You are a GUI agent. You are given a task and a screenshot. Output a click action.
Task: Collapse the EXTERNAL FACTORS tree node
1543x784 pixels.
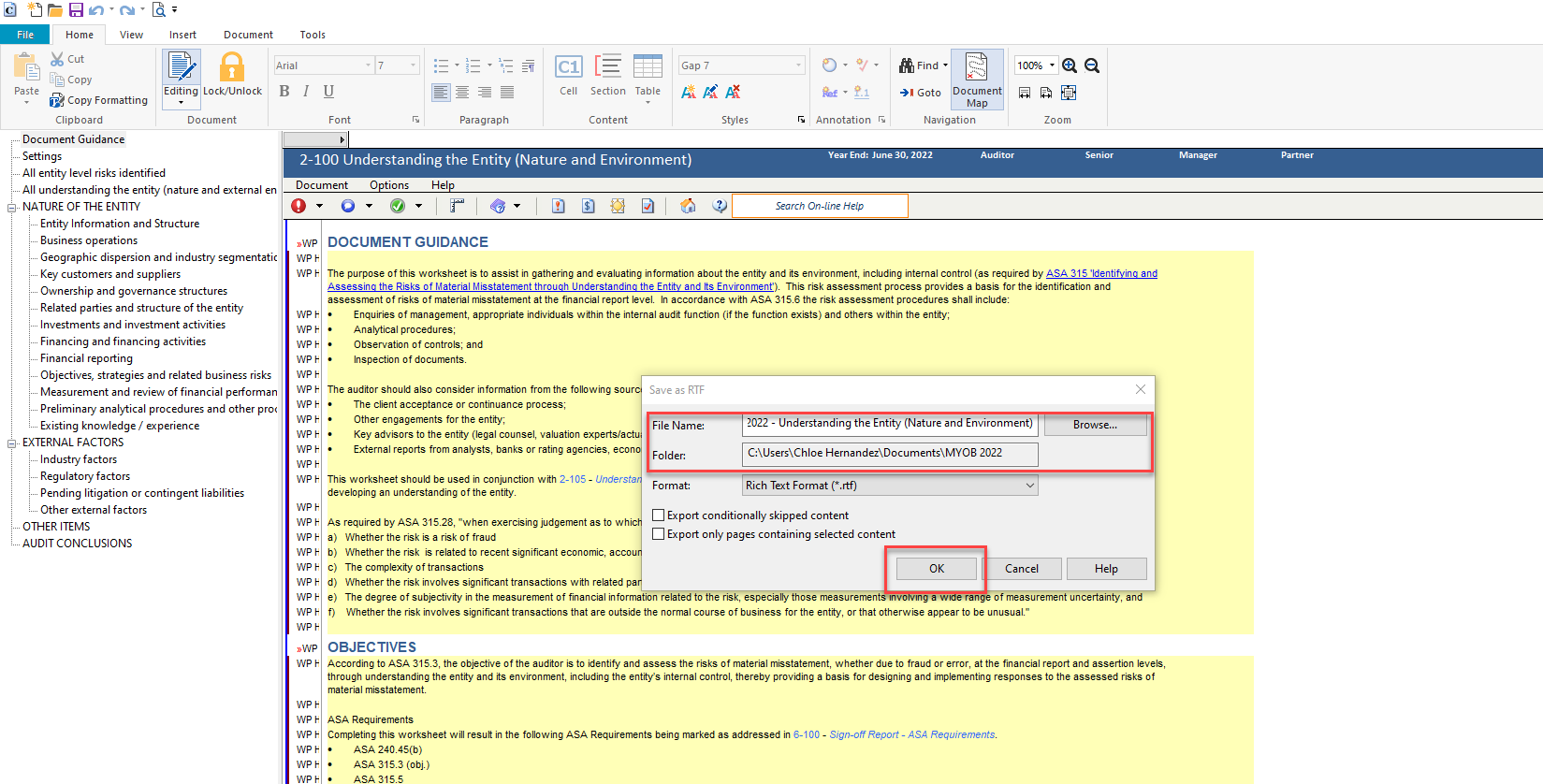click(x=12, y=443)
